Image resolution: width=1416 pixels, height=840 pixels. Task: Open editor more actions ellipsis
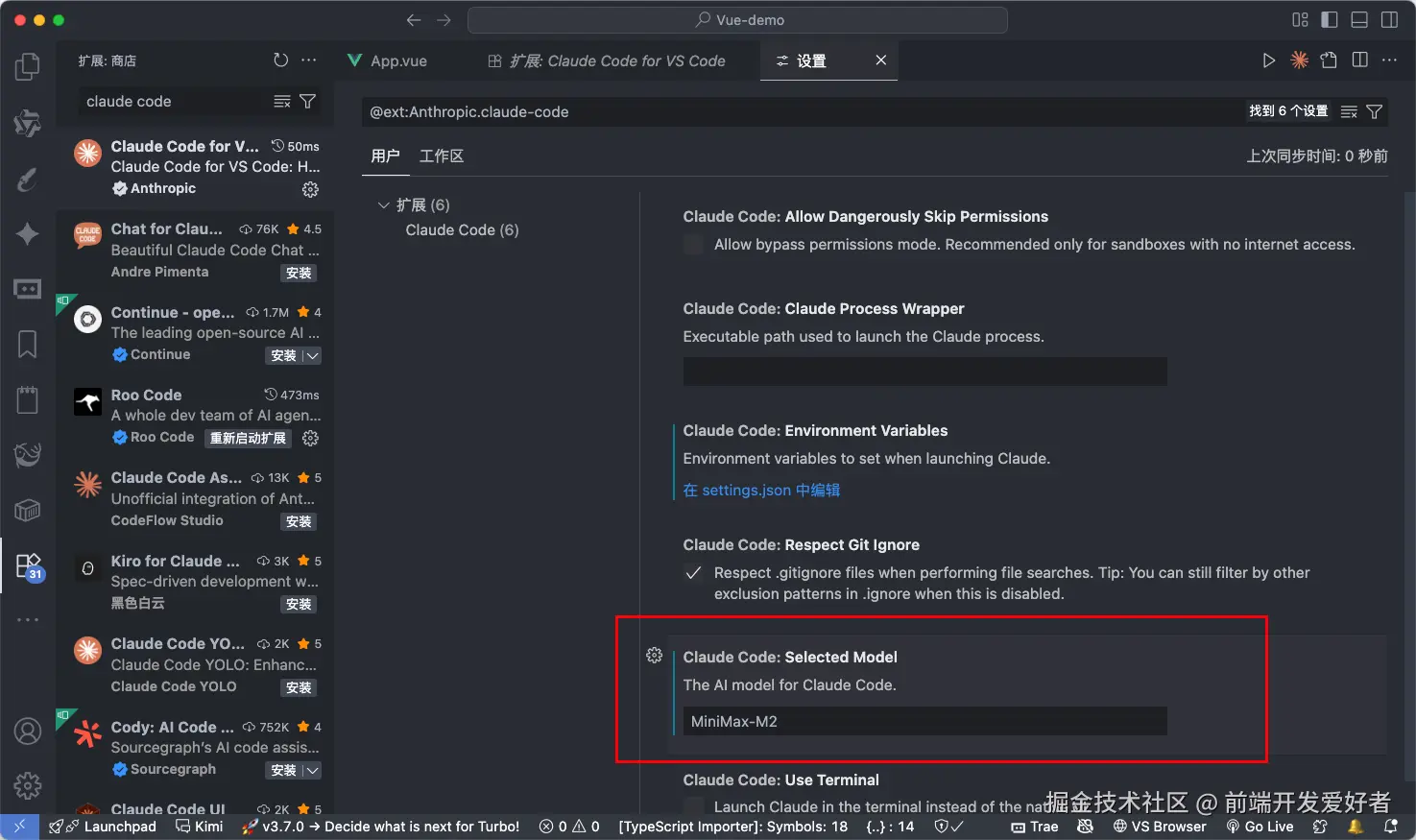(1389, 60)
